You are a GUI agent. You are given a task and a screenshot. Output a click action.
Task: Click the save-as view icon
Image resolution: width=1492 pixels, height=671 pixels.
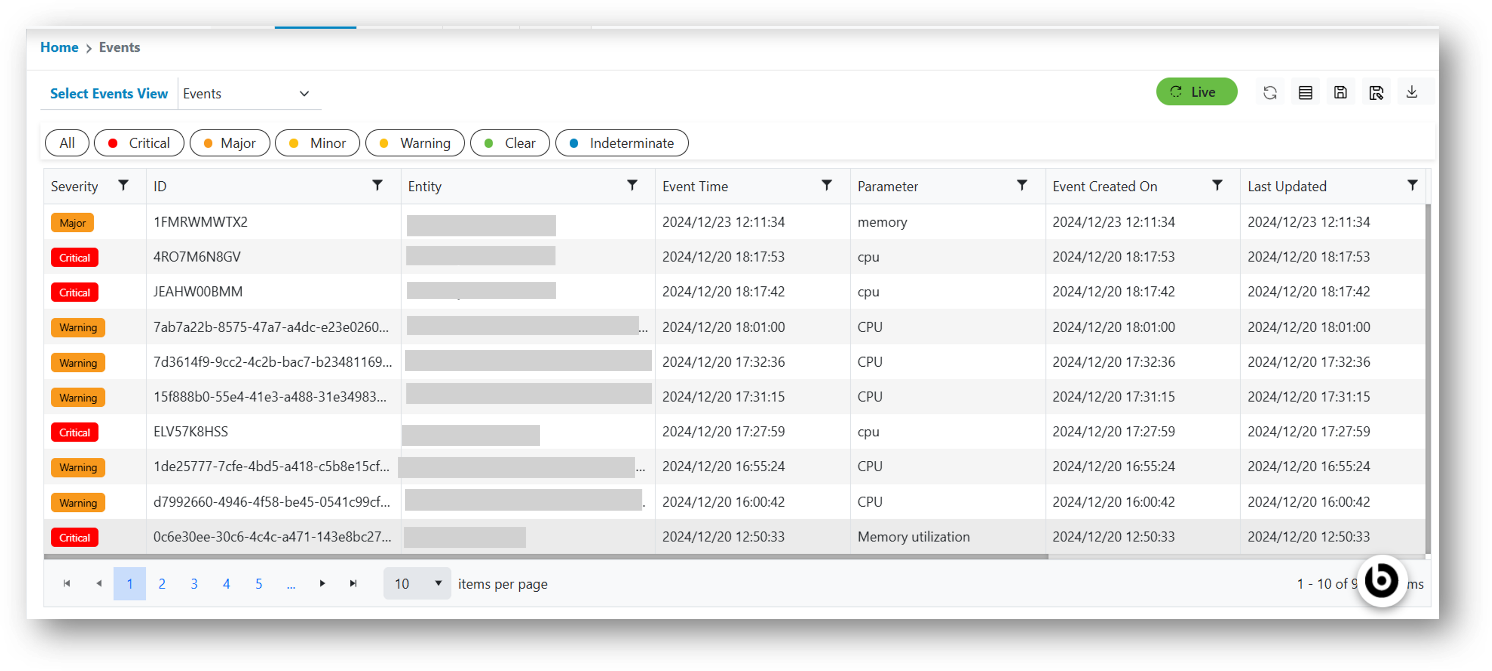point(1376,92)
